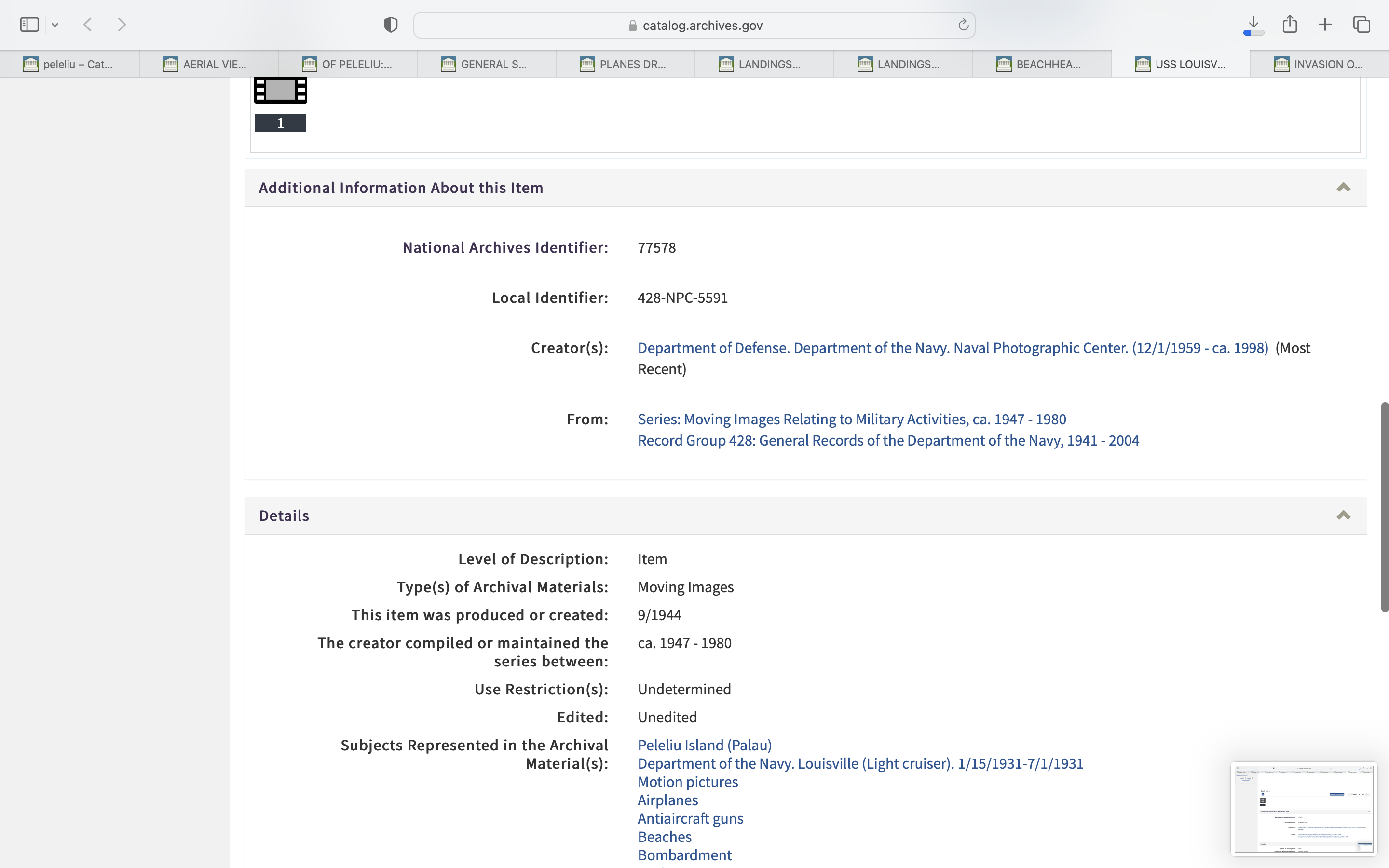Open the Naval Photographic Center creator link
The image size is (1389, 868).
pos(953,348)
